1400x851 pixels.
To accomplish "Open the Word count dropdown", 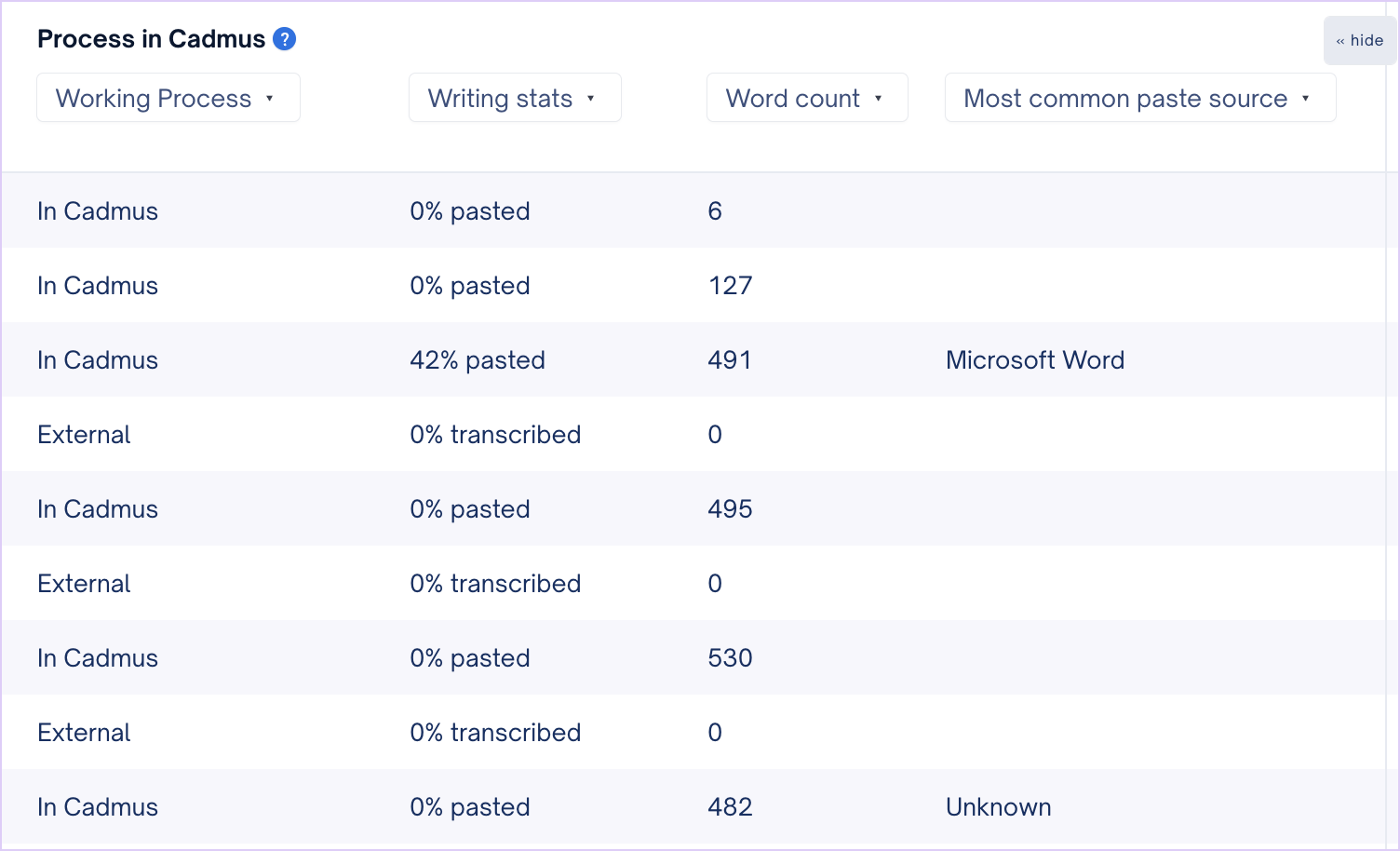I will pos(807,98).
